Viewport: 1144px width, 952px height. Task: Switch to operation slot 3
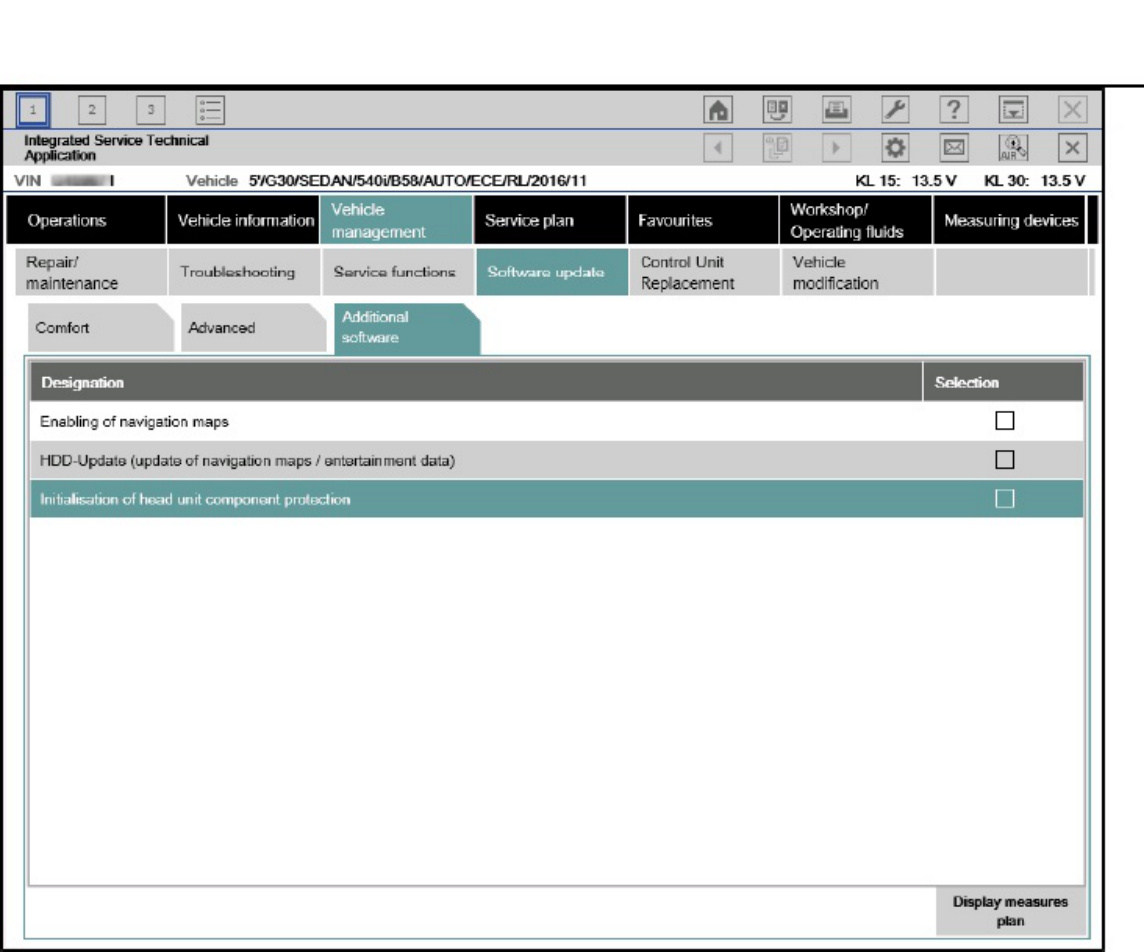pyautogui.click(x=151, y=110)
